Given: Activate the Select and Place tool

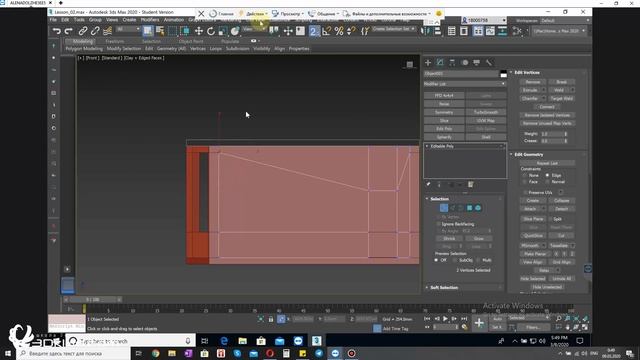Looking at the screenshot, I should point(235,31).
